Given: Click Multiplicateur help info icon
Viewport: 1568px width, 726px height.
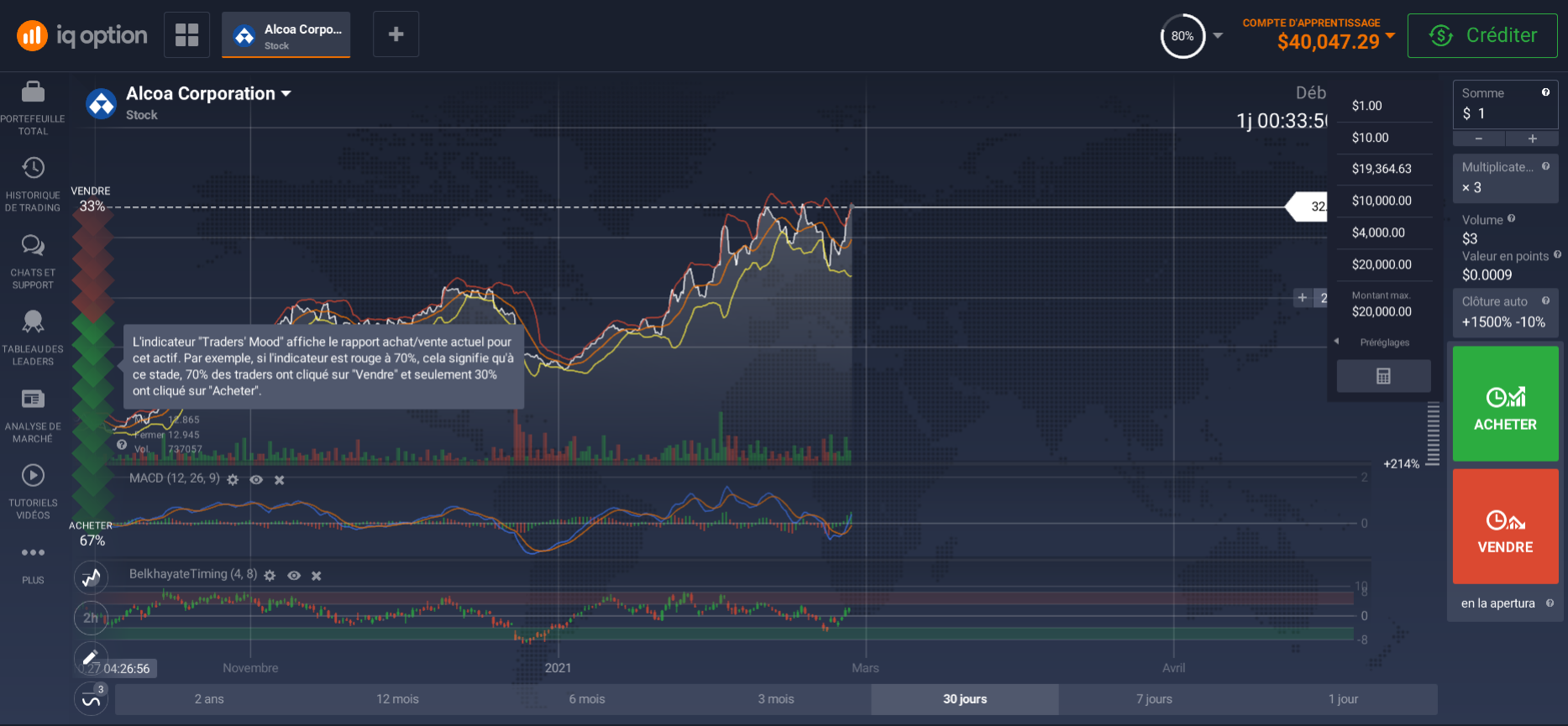Looking at the screenshot, I should [x=1545, y=166].
